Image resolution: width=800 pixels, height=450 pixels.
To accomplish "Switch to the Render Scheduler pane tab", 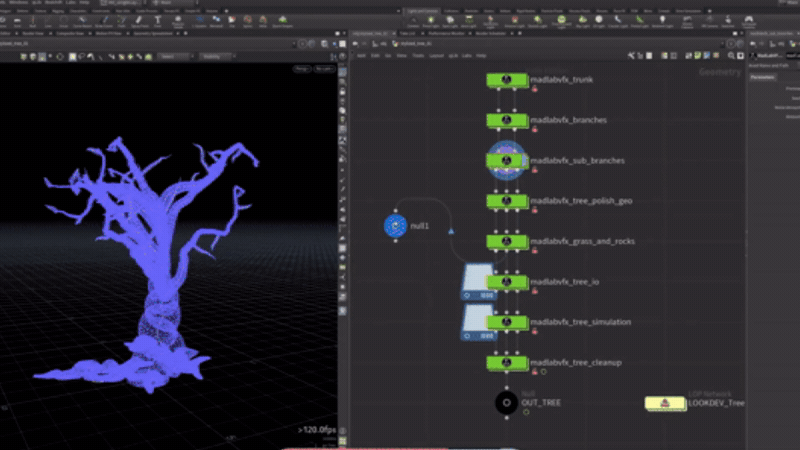I will click(491, 33).
